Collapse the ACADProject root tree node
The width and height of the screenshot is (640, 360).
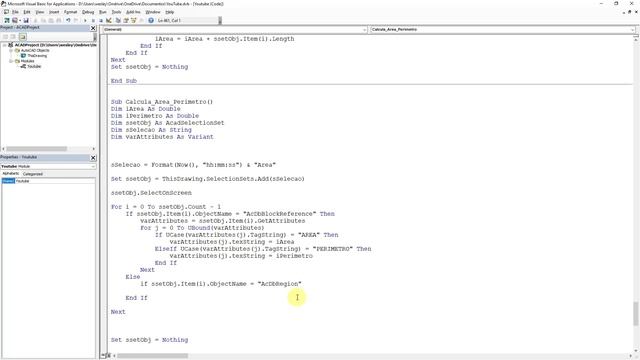4,45
